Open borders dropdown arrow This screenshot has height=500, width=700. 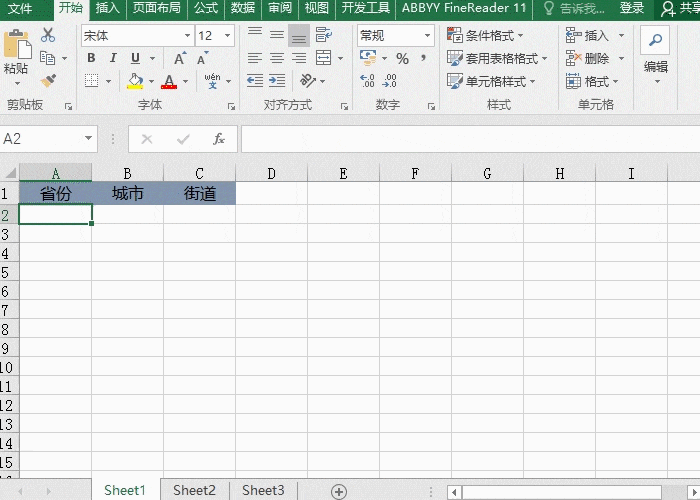(108, 81)
